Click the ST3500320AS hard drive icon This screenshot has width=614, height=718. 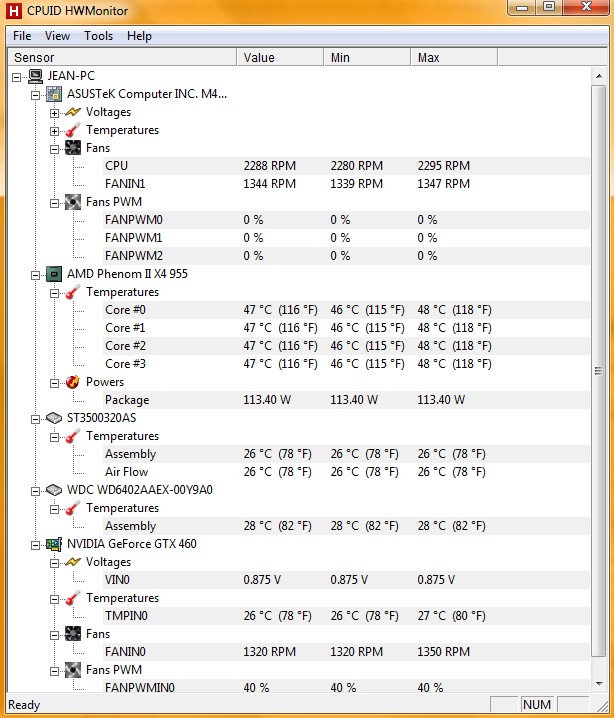(x=54, y=418)
